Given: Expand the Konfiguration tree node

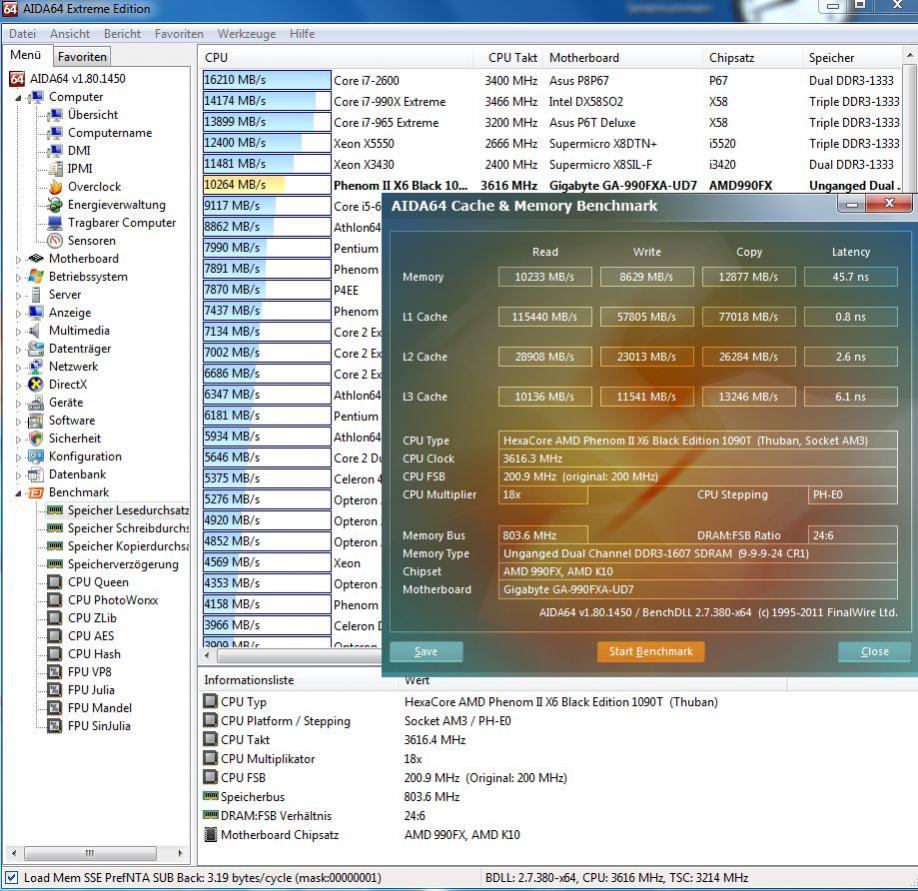Looking at the screenshot, I should (x=18, y=457).
